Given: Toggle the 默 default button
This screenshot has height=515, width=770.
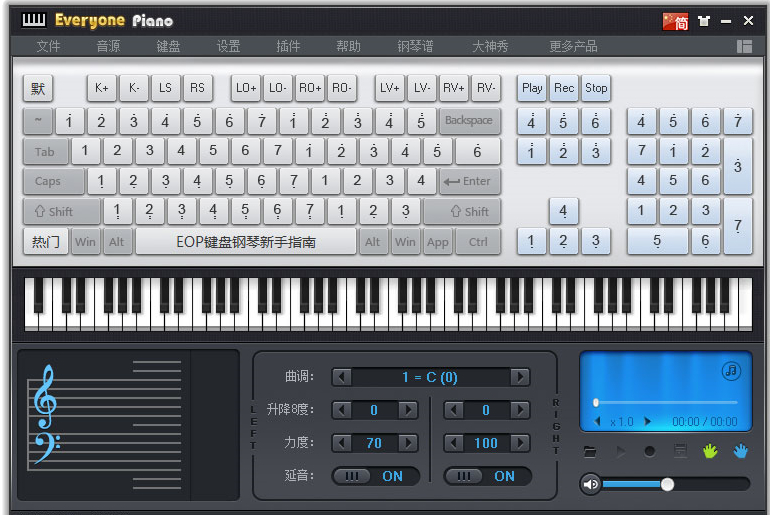Looking at the screenshot, I should click(x=38, y=88).
